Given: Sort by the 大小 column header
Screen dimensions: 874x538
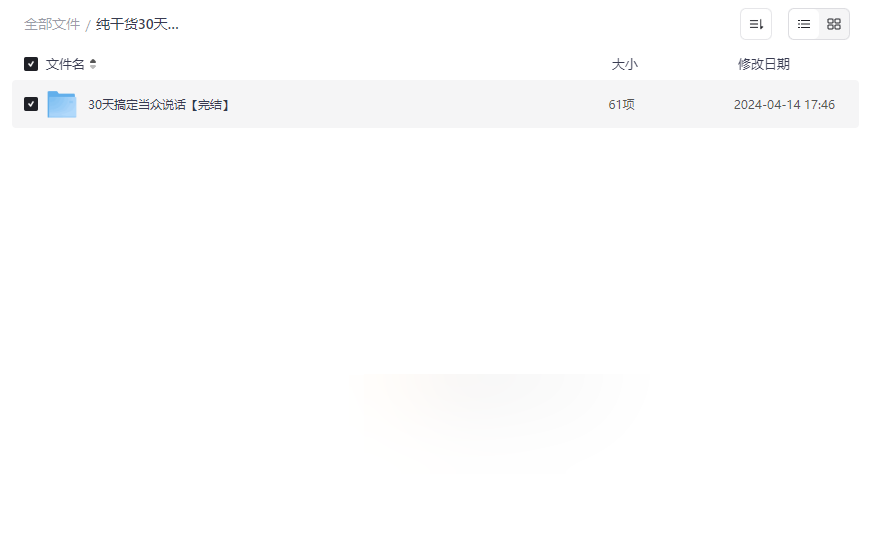Looking at the screenshot, I should (624, 64).
